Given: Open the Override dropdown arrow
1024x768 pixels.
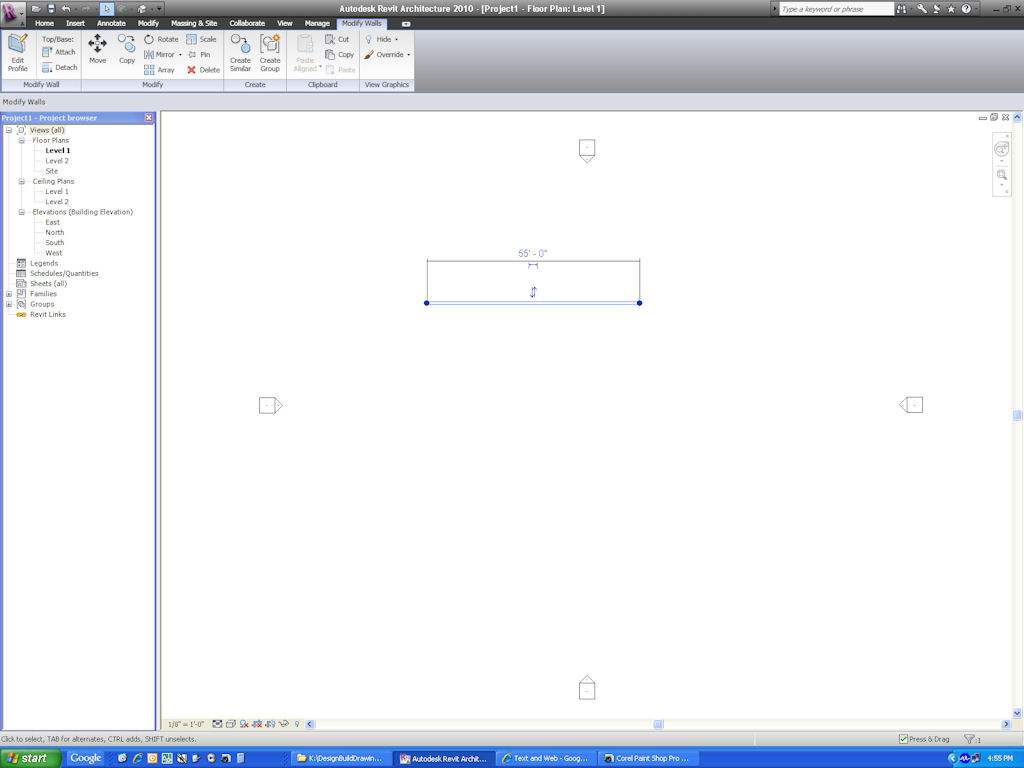Looking at the screenshot, I should (x=409, y=55).
